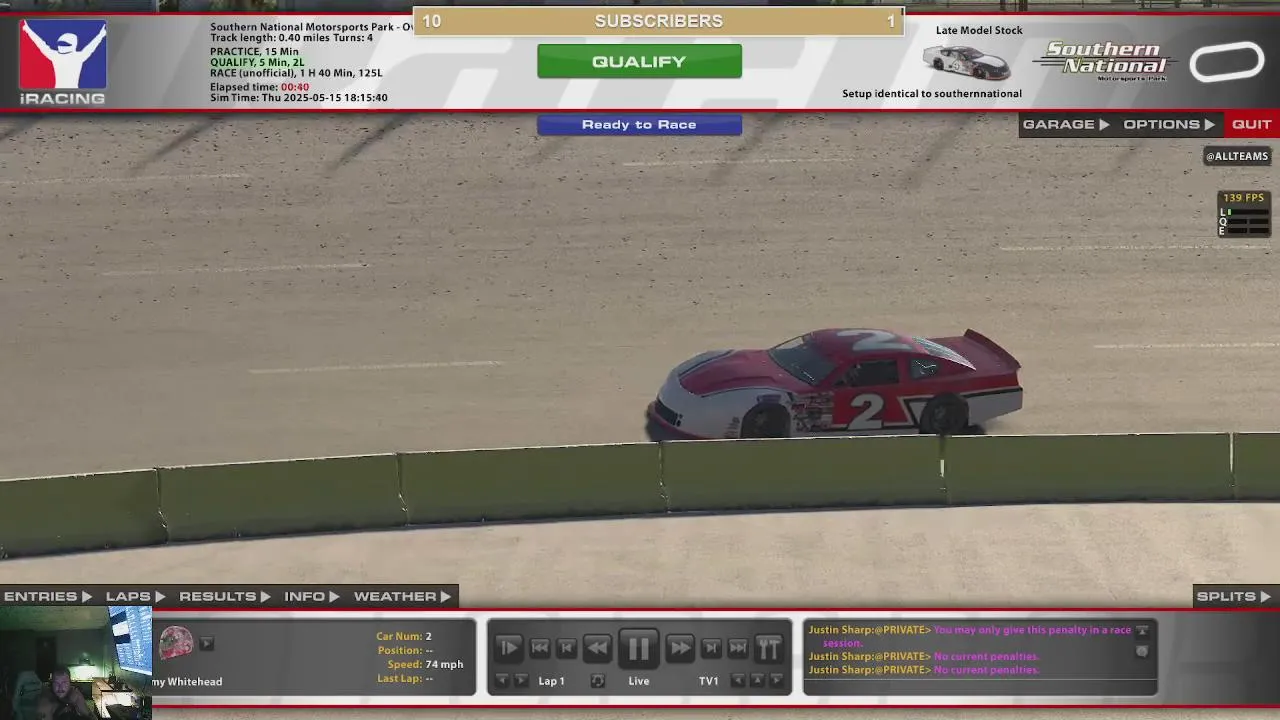The width and height of the screenshot is (1280, 720).
Task: Click the 'PRACTICE, 15 Min' session line
Action: point(254,51)
